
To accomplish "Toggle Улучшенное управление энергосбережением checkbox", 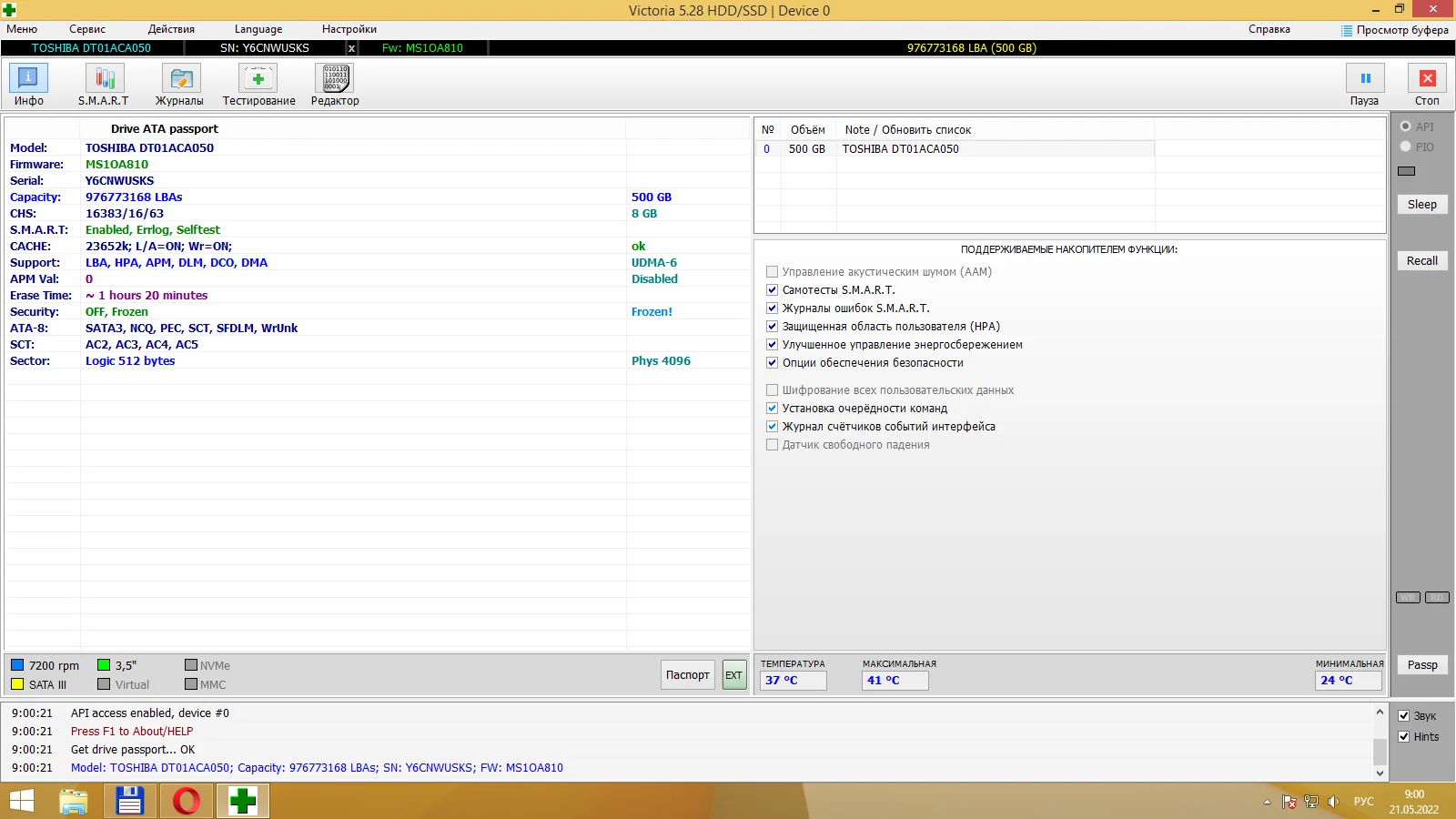I will (773, 345).
